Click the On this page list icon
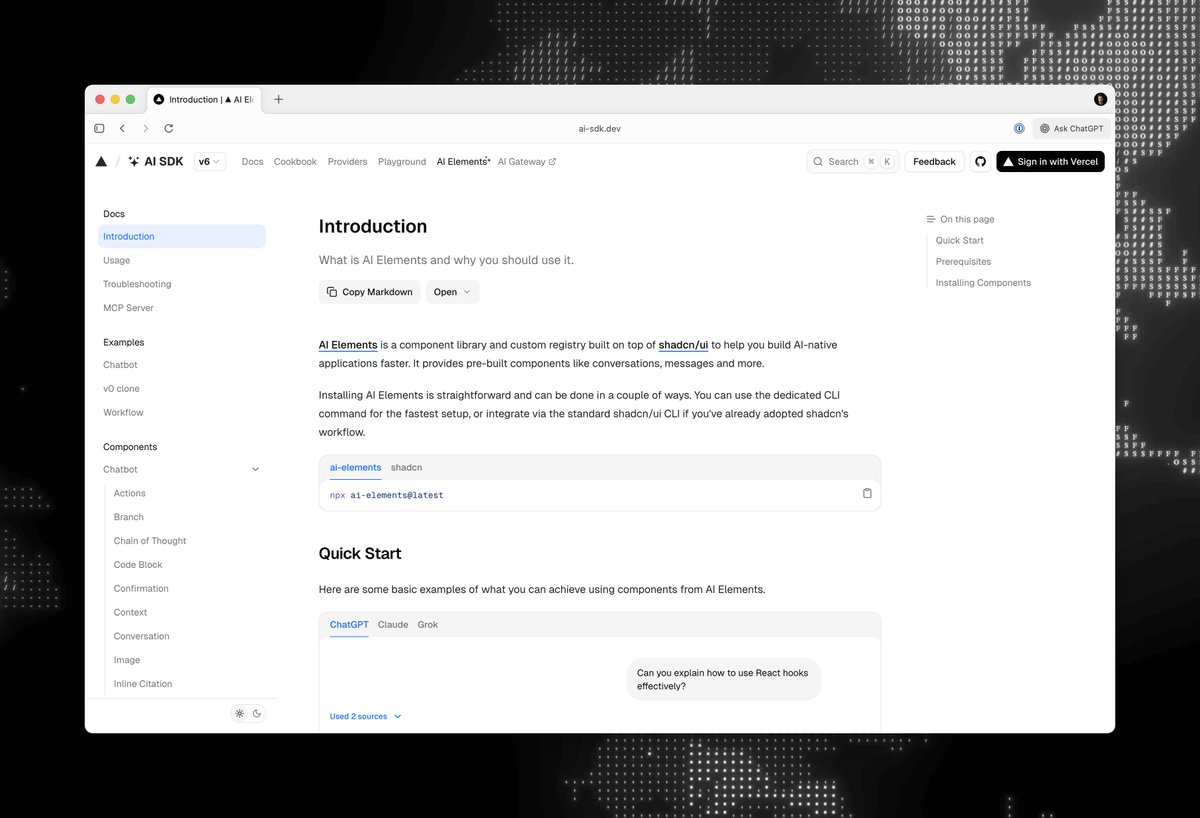Viewport: 1200px width, 818px height. [x=930, y=219]
